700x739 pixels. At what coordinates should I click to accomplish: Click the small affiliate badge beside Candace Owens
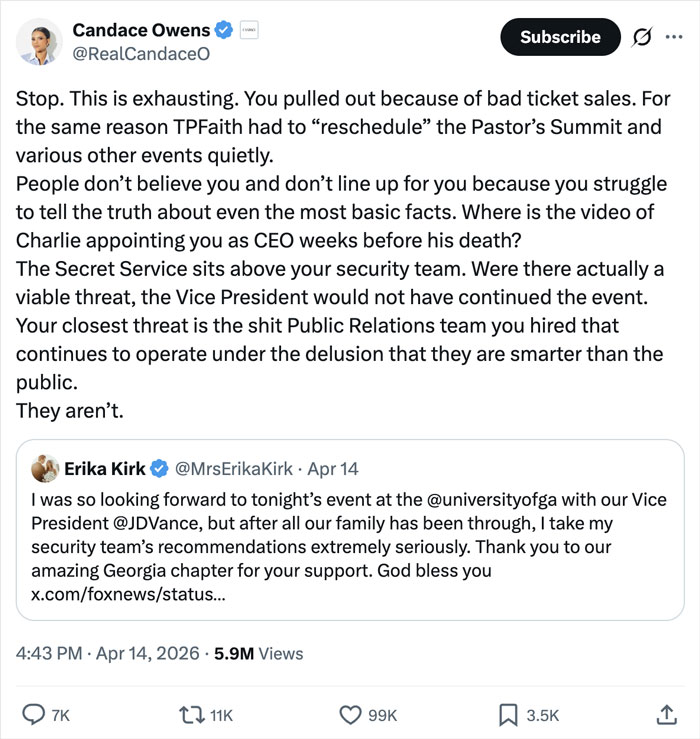250,30
